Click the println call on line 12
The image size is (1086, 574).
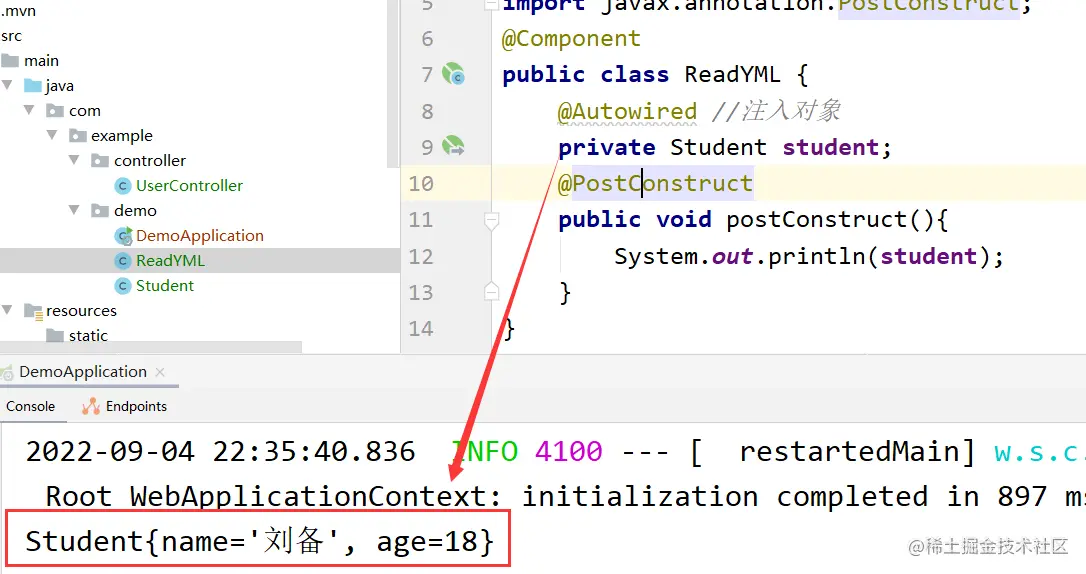pyautogui.click(x=817, y=257)
